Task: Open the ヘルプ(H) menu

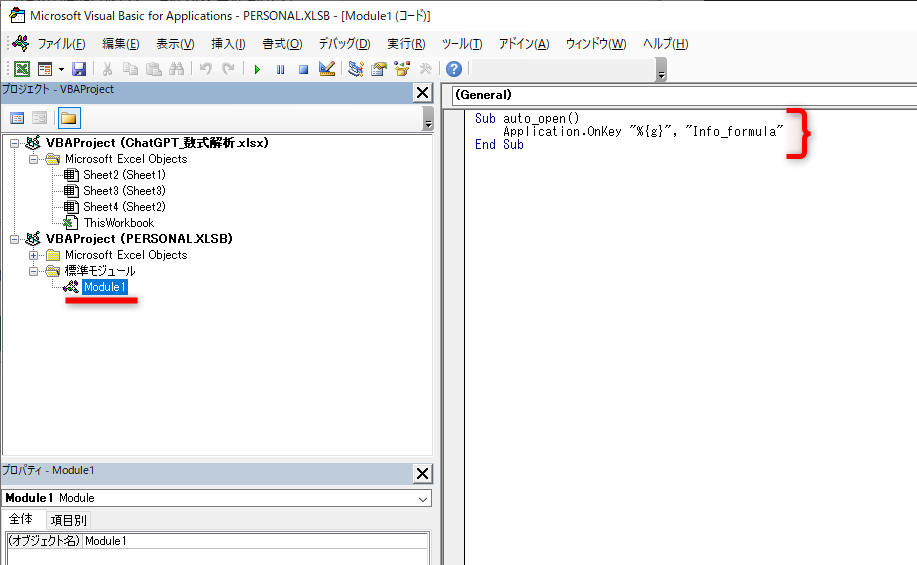Action: click(x=665, y=44)
